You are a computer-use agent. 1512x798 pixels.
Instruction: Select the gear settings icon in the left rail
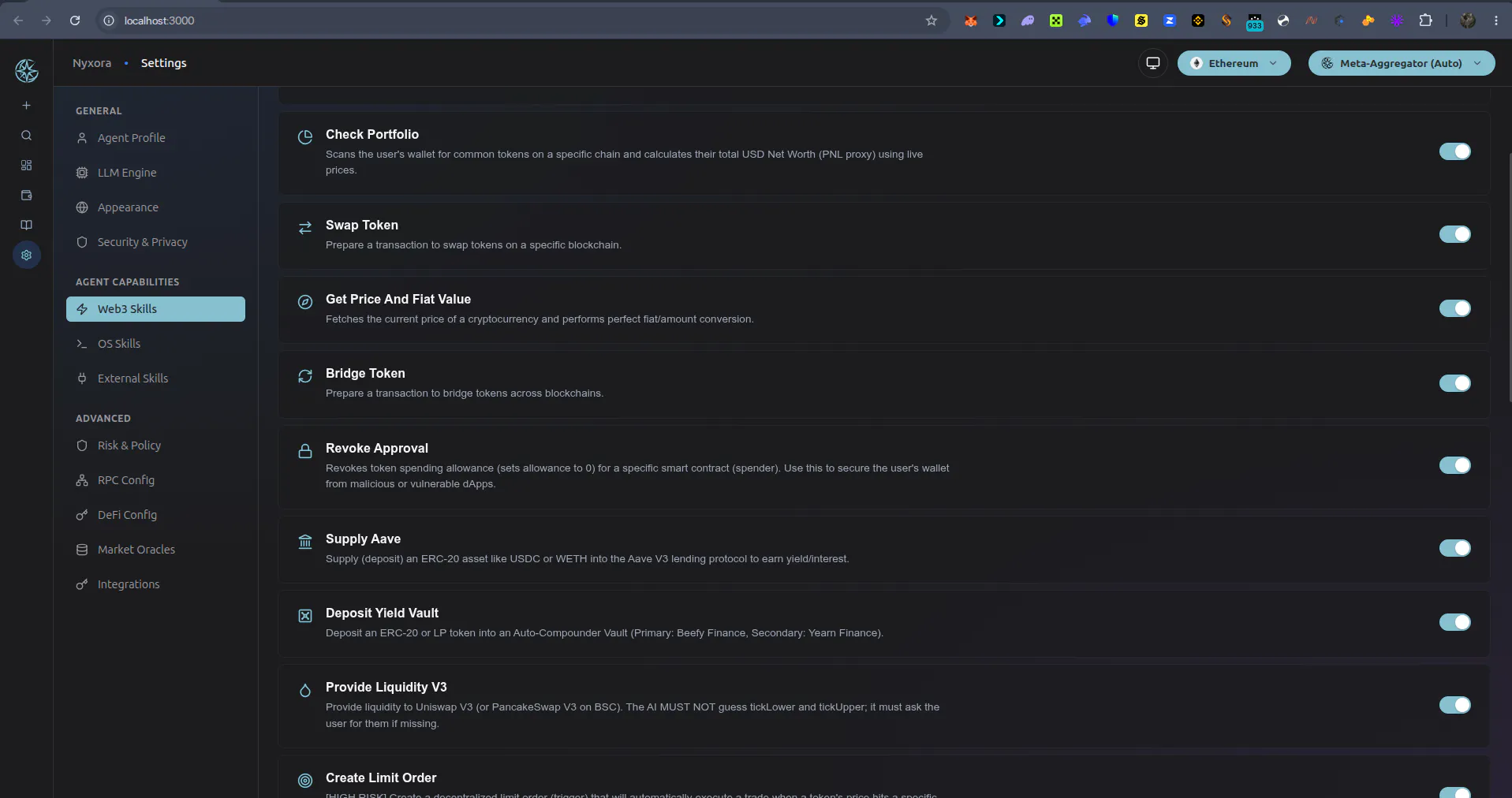point(26,255)
